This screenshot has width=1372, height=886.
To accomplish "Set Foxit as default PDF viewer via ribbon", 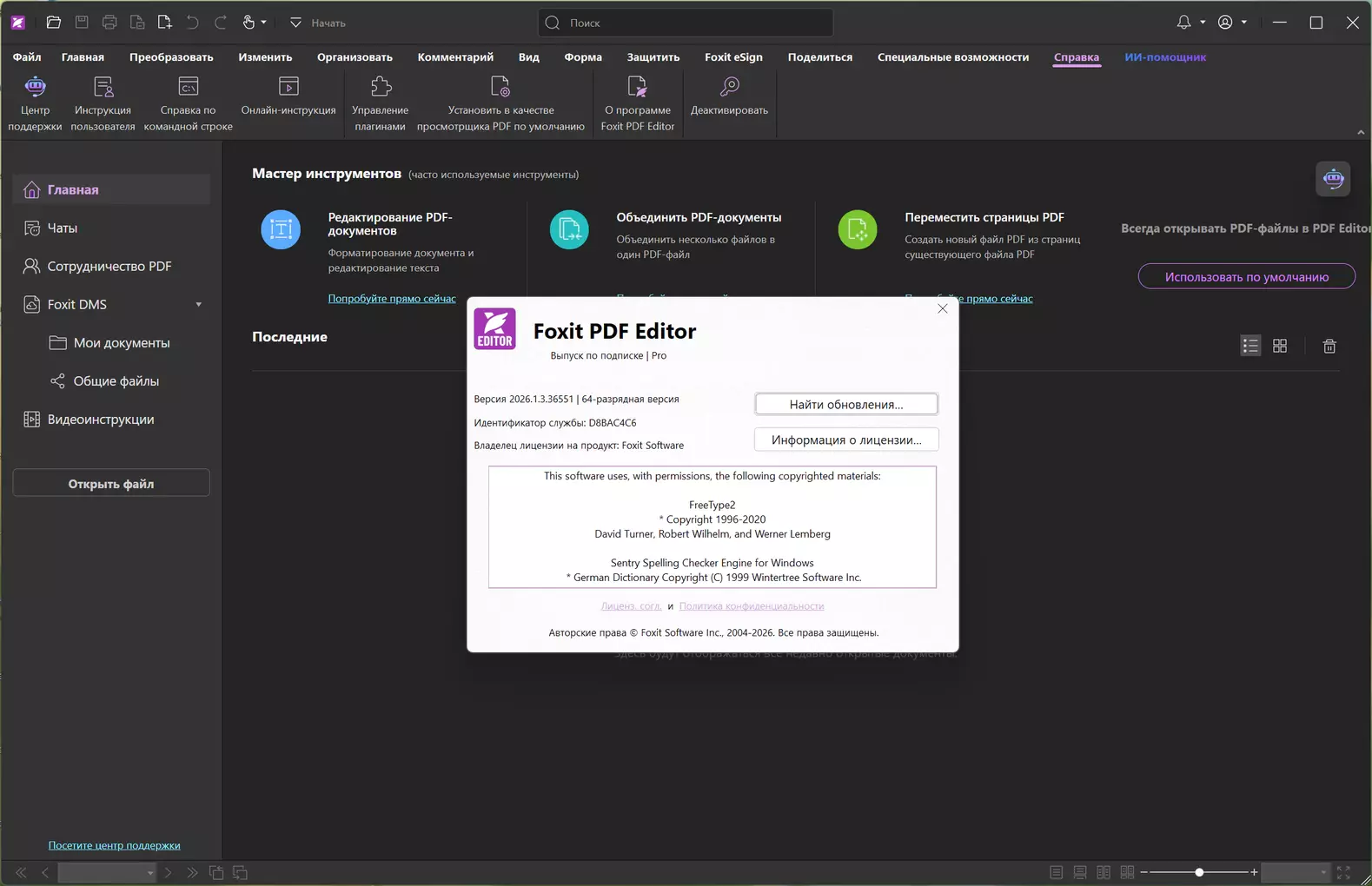I will [500, 103].
